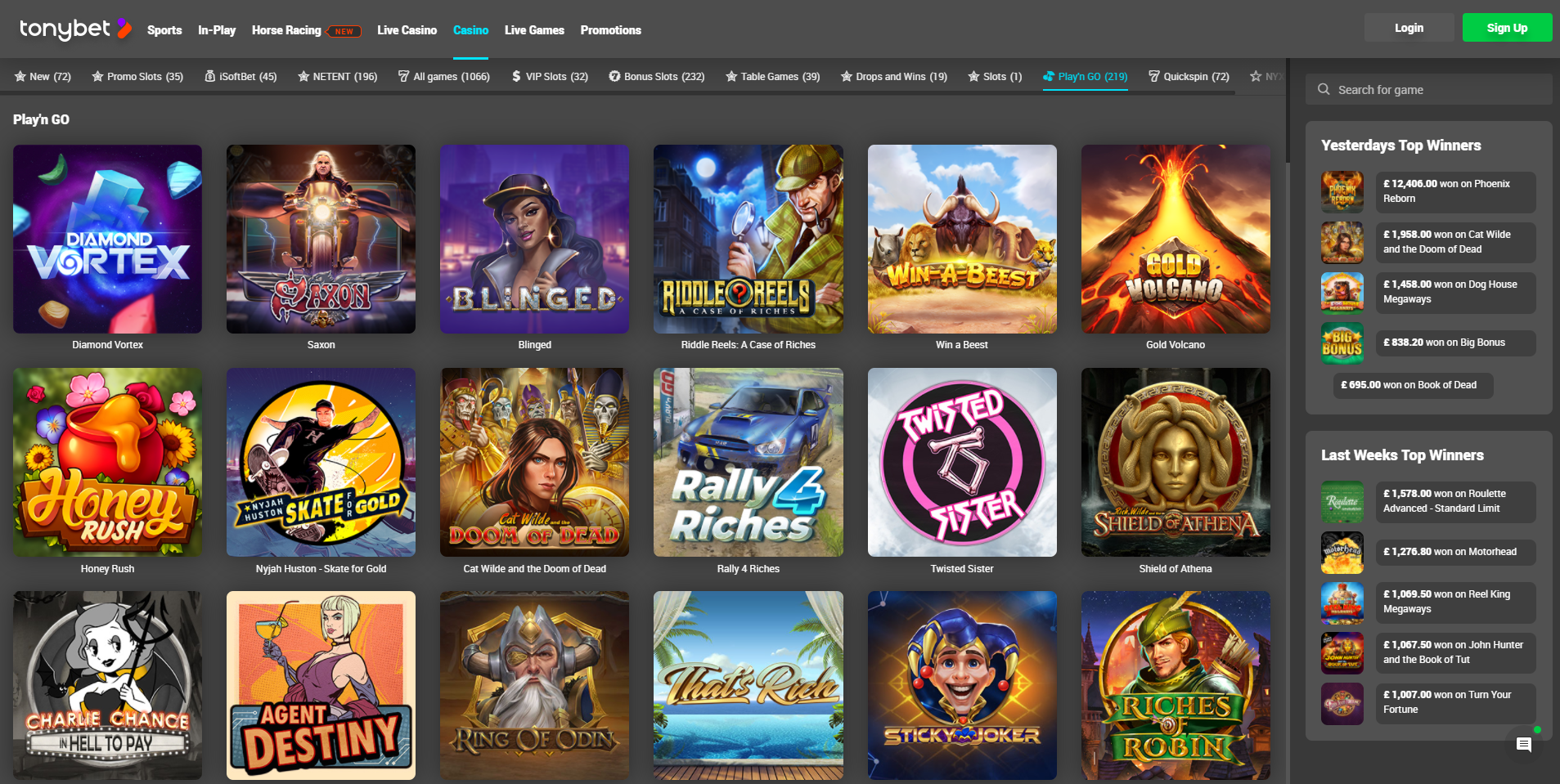Play Riddle Reels: A Case of Riches
Viewport: 1560px width, 784px height.
coord(749,239)
